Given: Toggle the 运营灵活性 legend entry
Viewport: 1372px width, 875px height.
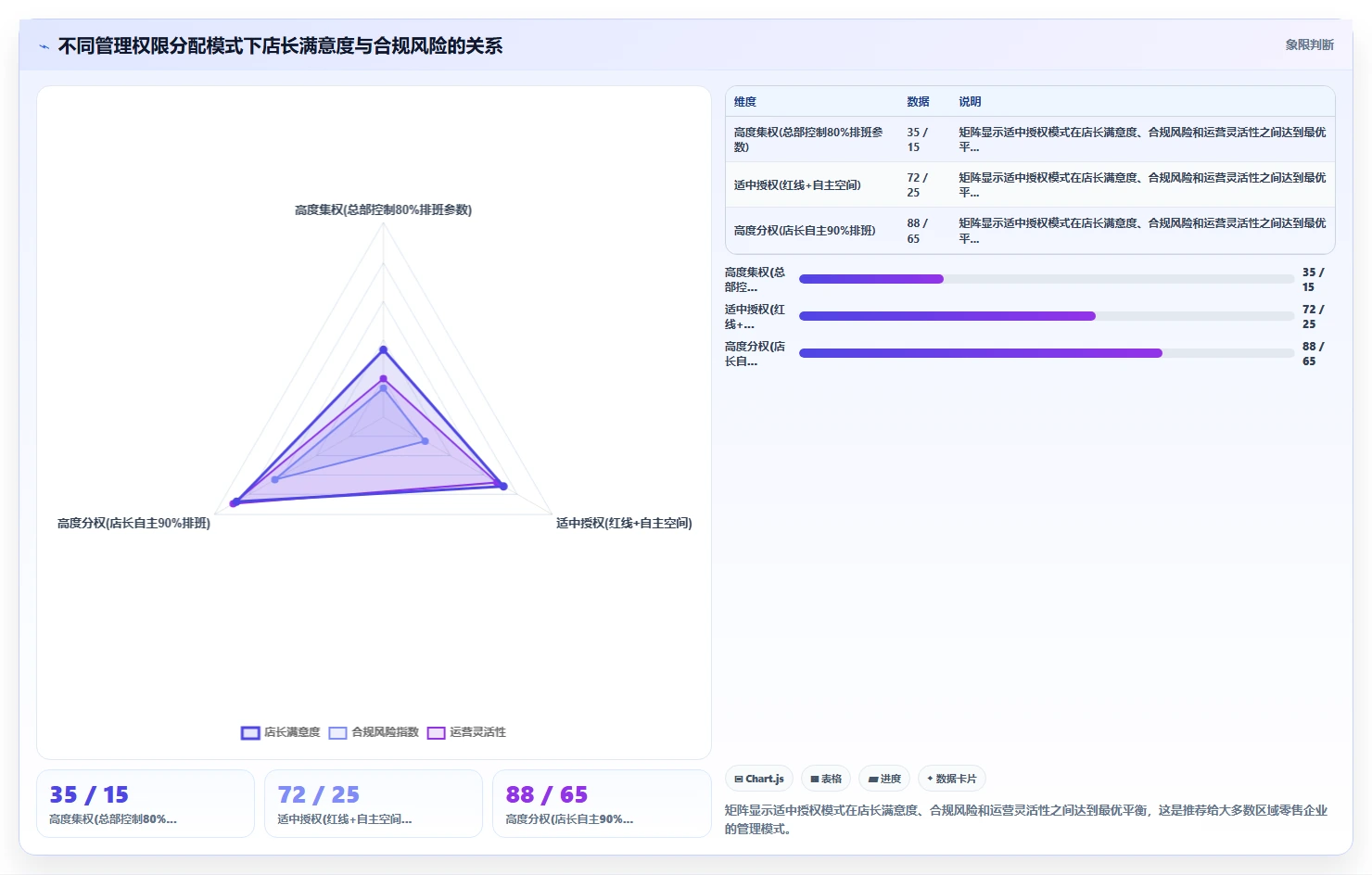Looking at the screenshot, I should tap(467, 732).
